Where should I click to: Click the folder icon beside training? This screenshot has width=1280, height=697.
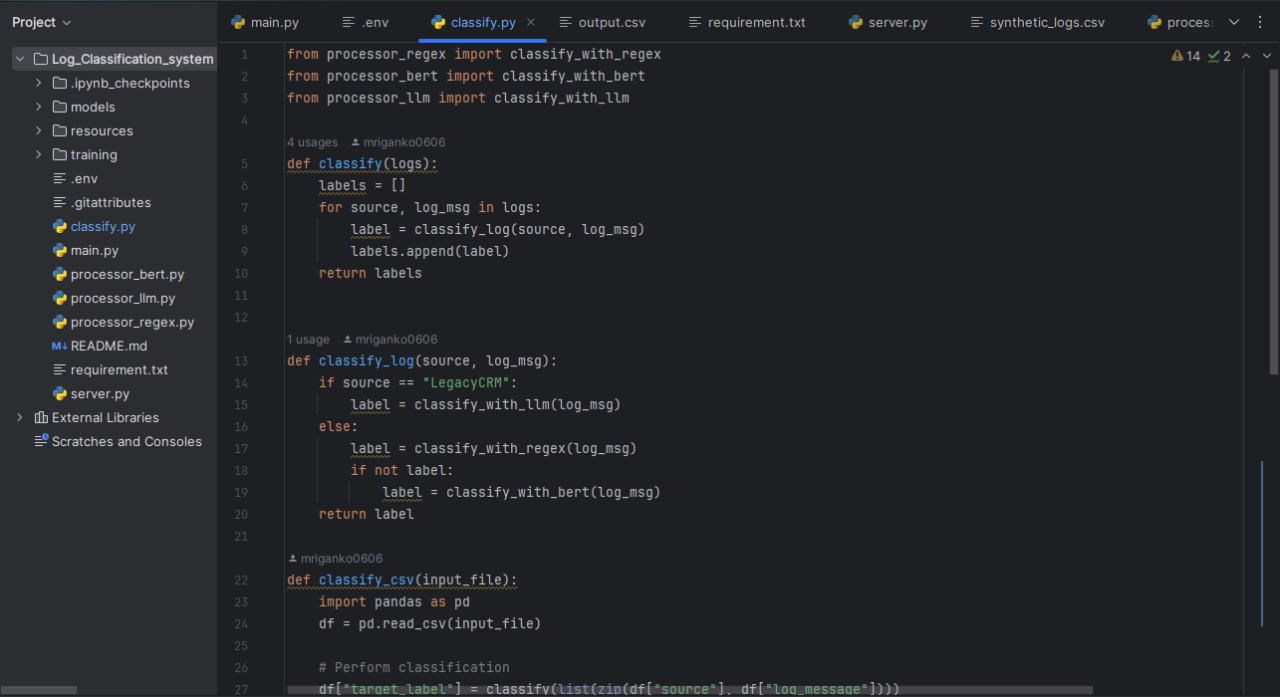(60, 155)
